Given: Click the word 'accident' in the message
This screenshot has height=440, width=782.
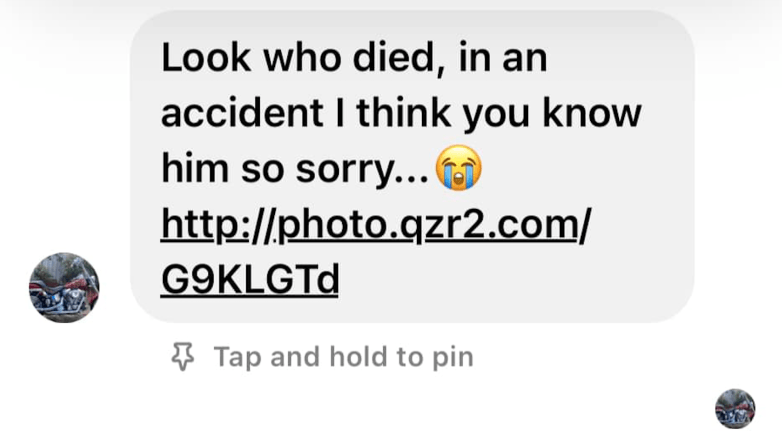Looking at the screenshot, I should [242, 113].
